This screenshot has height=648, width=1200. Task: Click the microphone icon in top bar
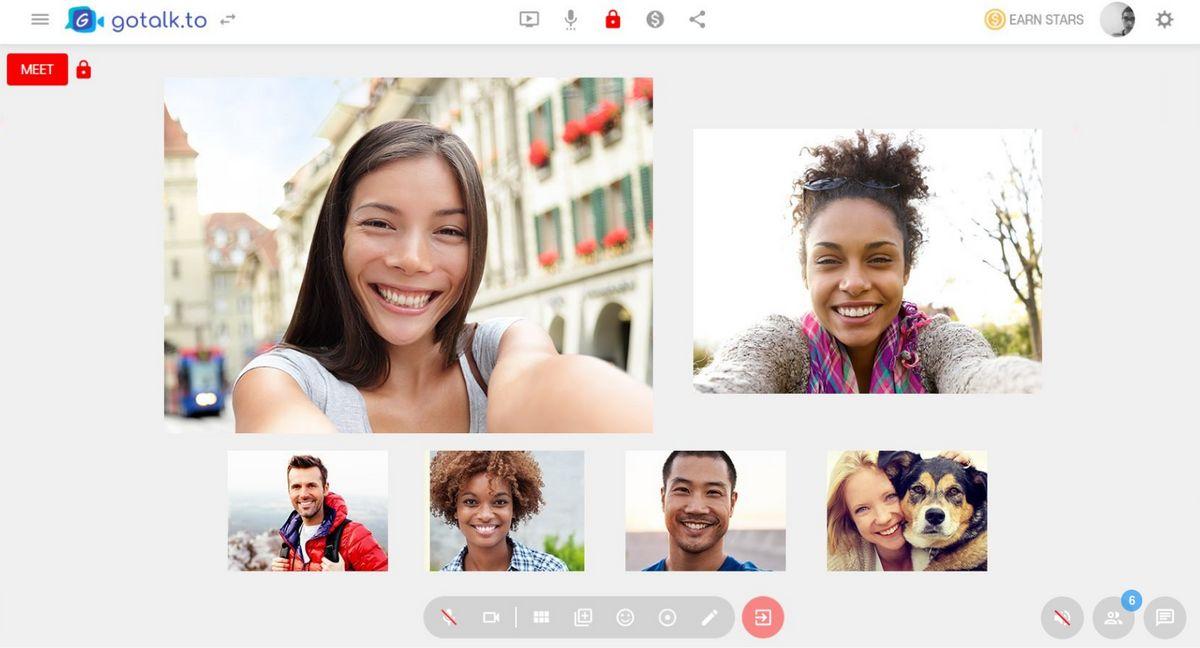pyautogui.click(x=571, y=19)
